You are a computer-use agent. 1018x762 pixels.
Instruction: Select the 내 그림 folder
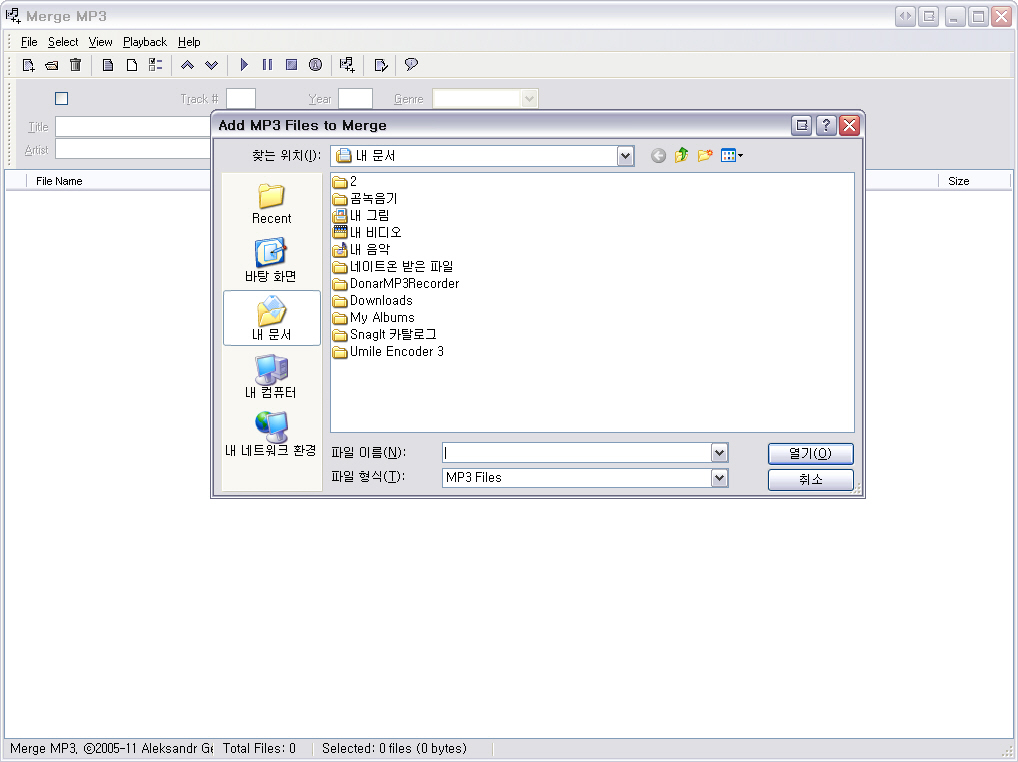pos(361,215)
